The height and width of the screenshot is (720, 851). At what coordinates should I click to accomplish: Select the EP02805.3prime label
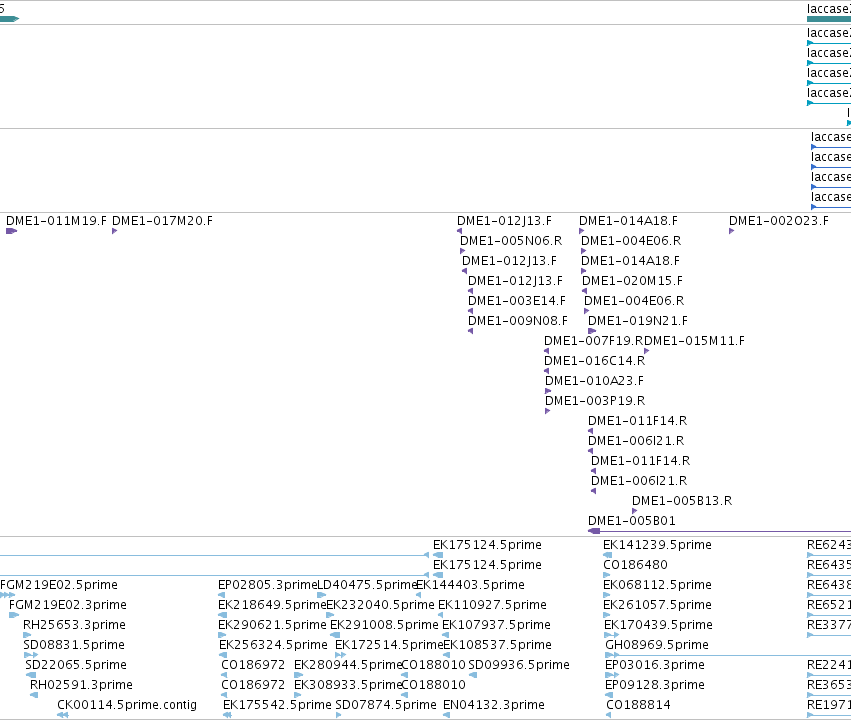(x=267, y=585)
